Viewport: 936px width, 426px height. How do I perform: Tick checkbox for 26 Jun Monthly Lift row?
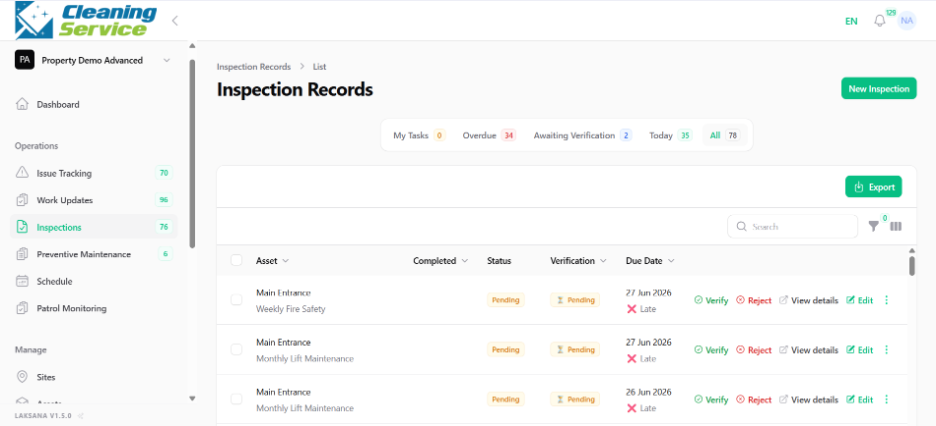click(x=236, y=399)
